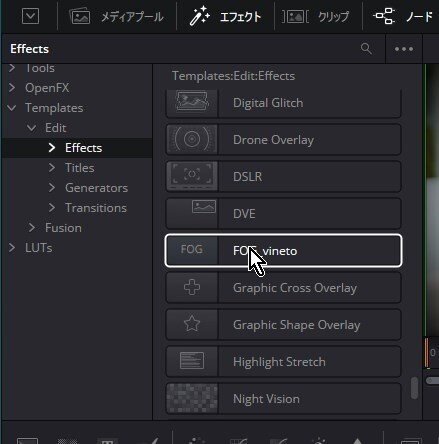Select the Highlight Stretch effect
Viewport: 439px width, 444px height.
tap(283, 362)
